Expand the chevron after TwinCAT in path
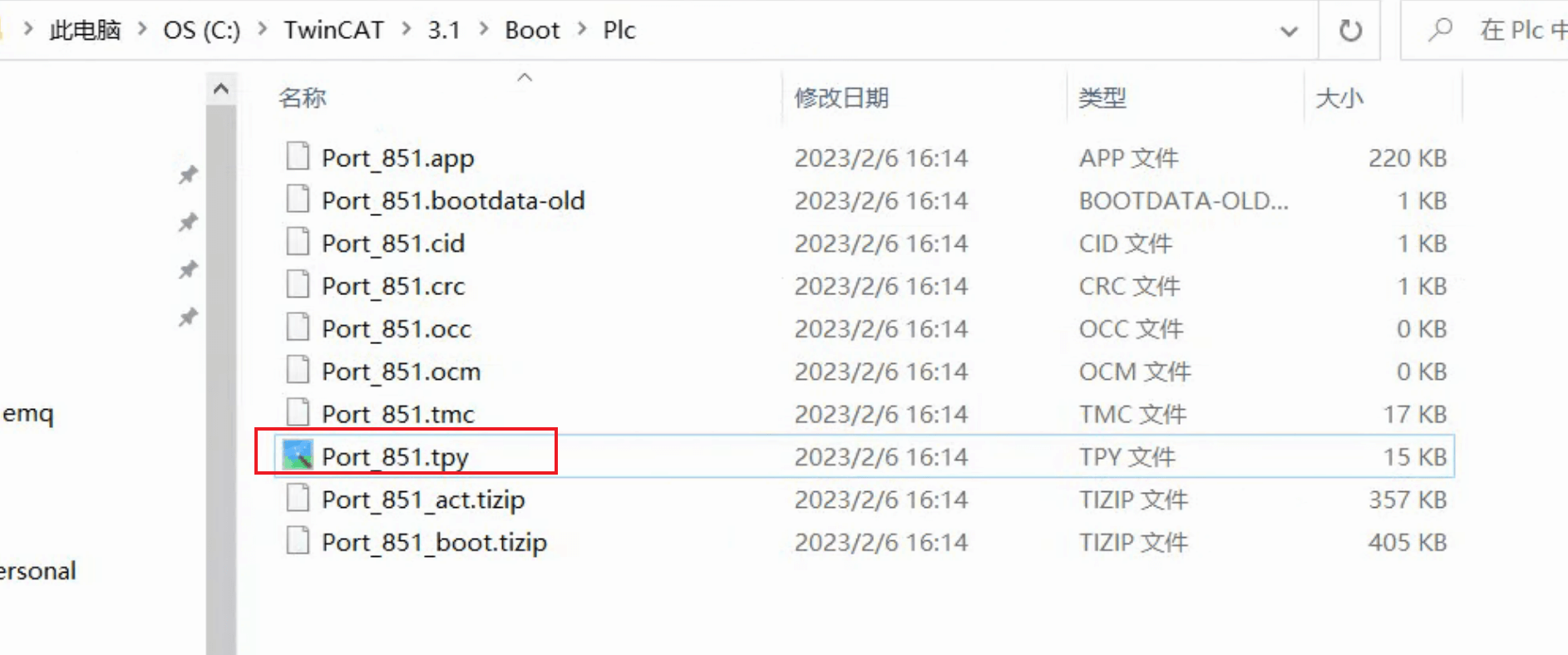The height and width of the screenshot is (655, 1568). [407, 30]
